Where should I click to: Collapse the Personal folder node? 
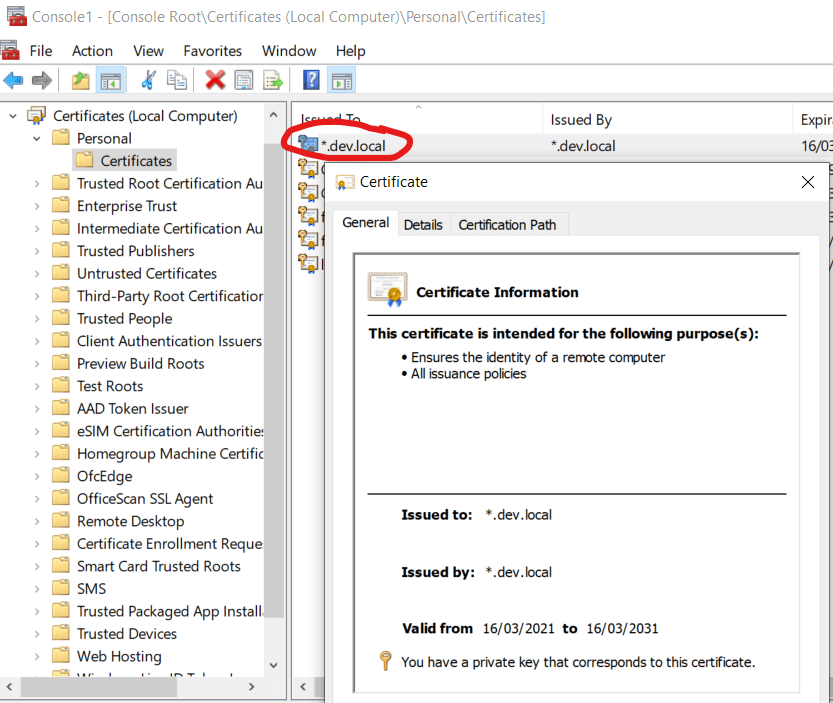pos(37,139)
